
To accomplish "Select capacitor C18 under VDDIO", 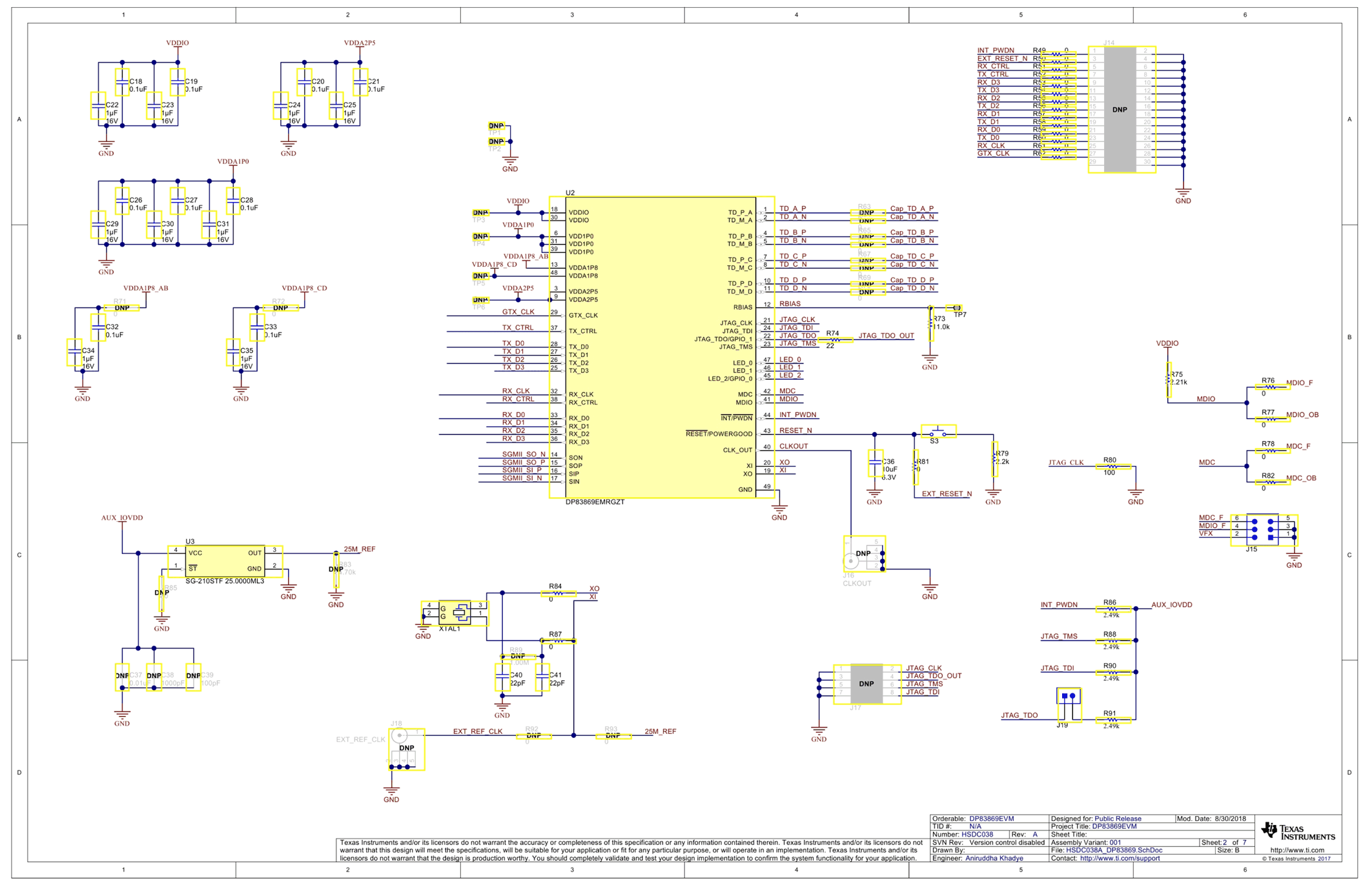I will (x=122, y=83).
